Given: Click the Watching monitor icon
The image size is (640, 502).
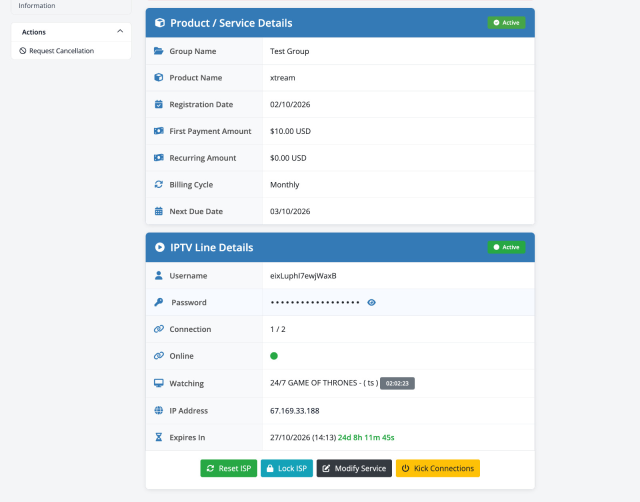Looking at the screenshot, I should coord(159,383).
